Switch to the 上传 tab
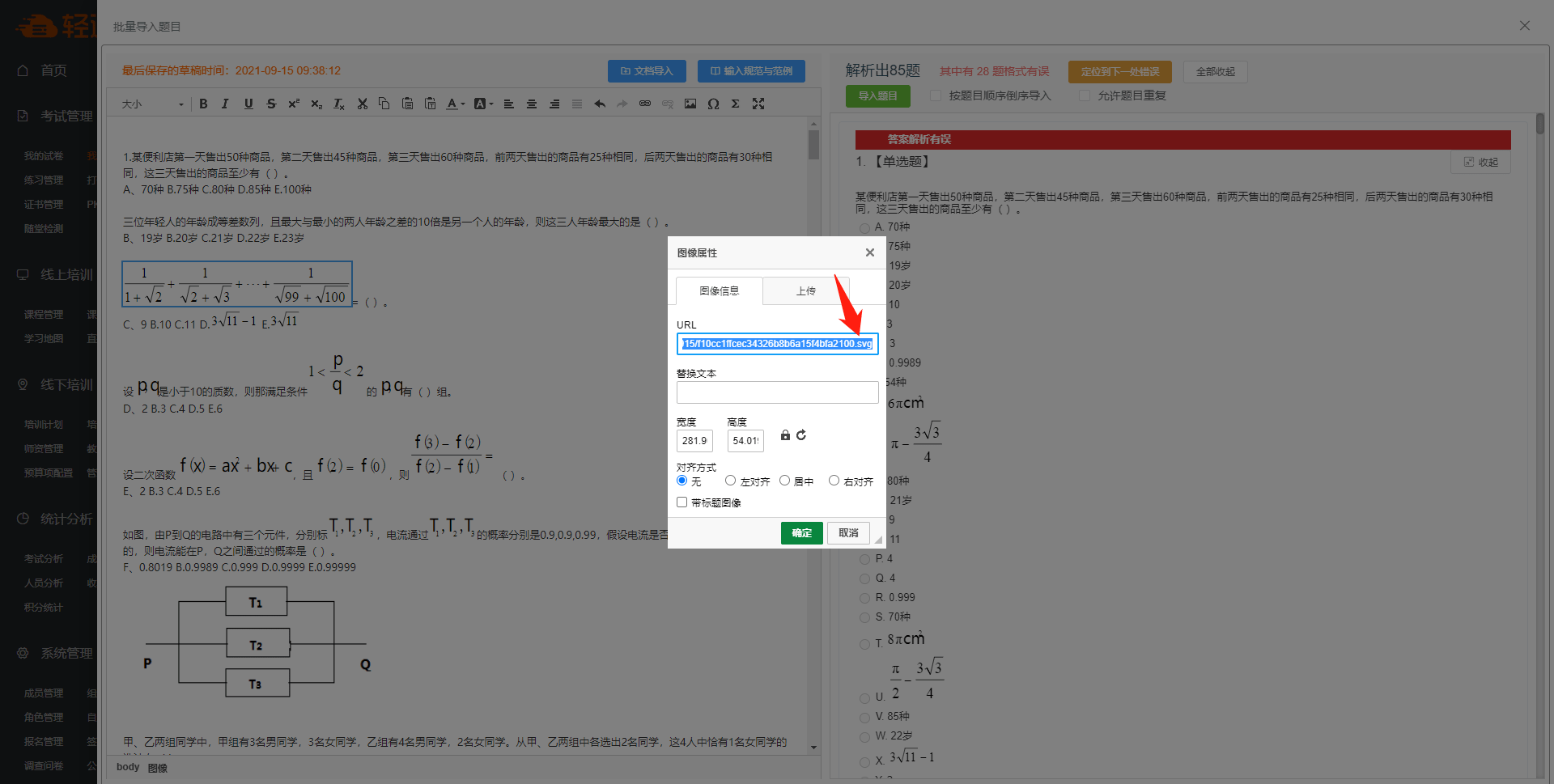This screenshot has height=784, width=1554. pyautogui.click(x=805, y=291)
